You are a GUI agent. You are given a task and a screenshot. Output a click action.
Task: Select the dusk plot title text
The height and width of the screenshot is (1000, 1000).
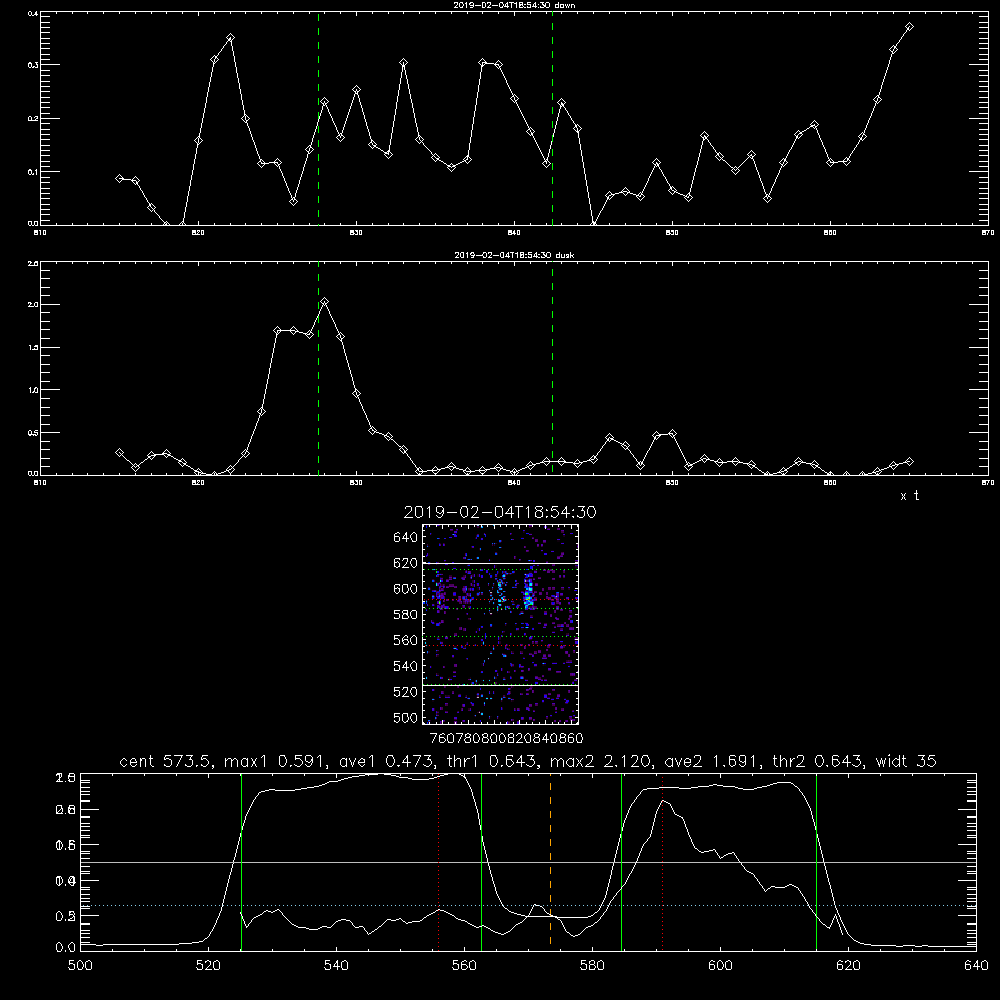pyautogui.click(x=514, y=255)
